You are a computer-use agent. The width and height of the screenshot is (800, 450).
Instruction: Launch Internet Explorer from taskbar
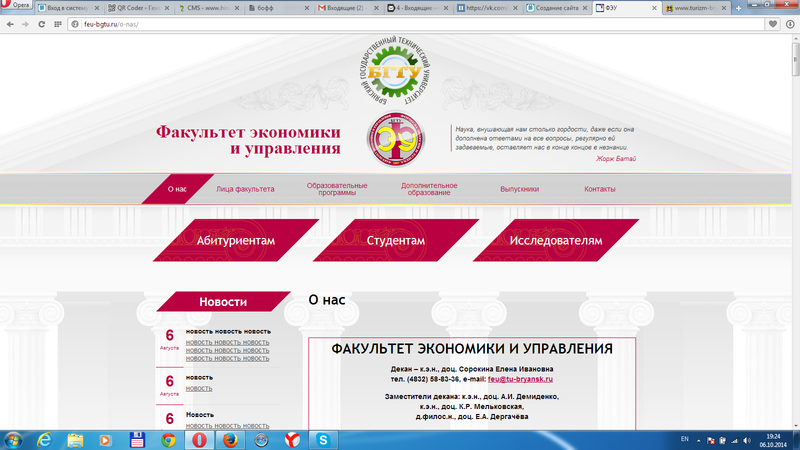pos(44,440)
